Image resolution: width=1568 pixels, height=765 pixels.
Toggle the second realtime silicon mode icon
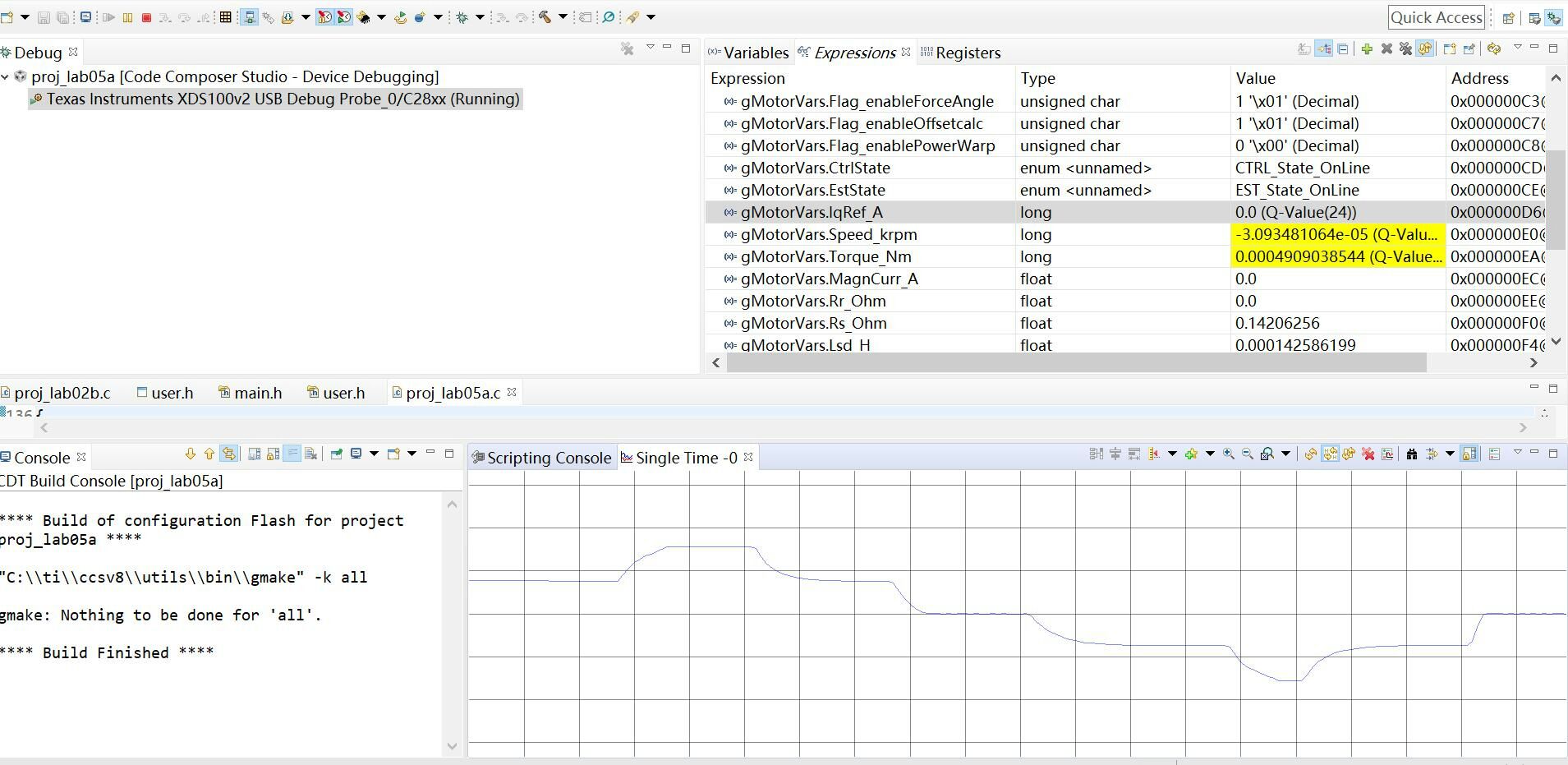[344, 17]
